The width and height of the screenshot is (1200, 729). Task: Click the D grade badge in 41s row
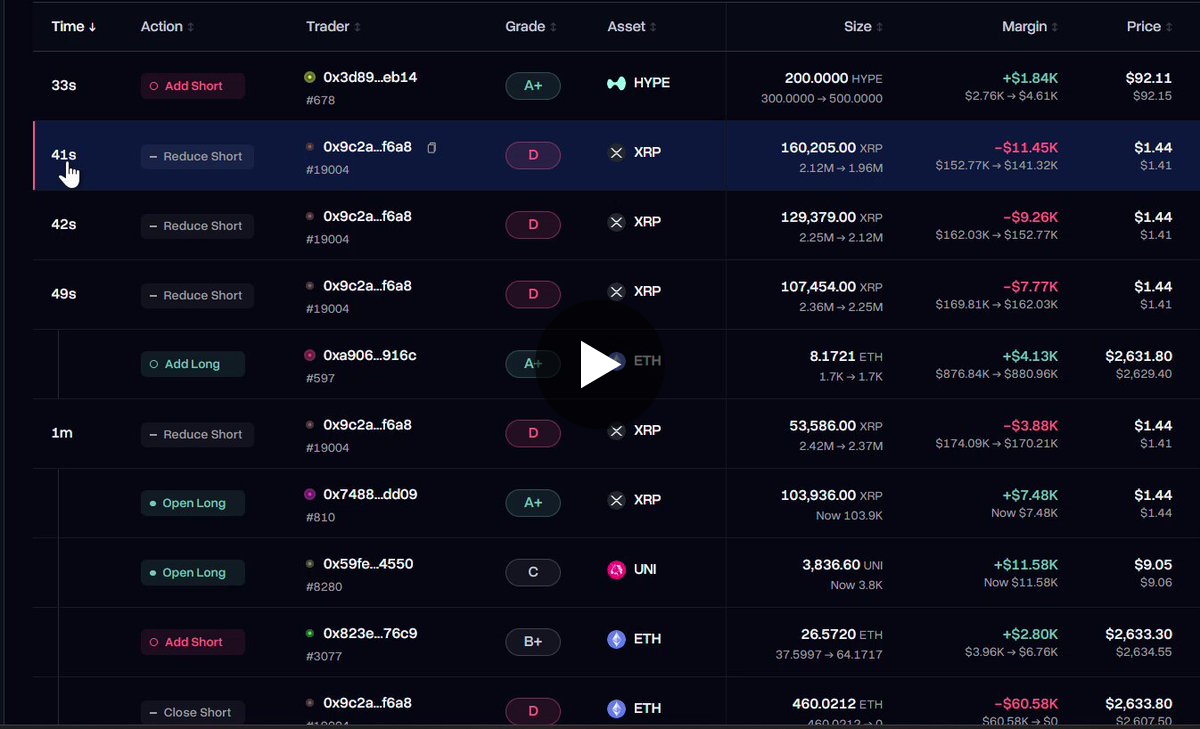point(533,155)
